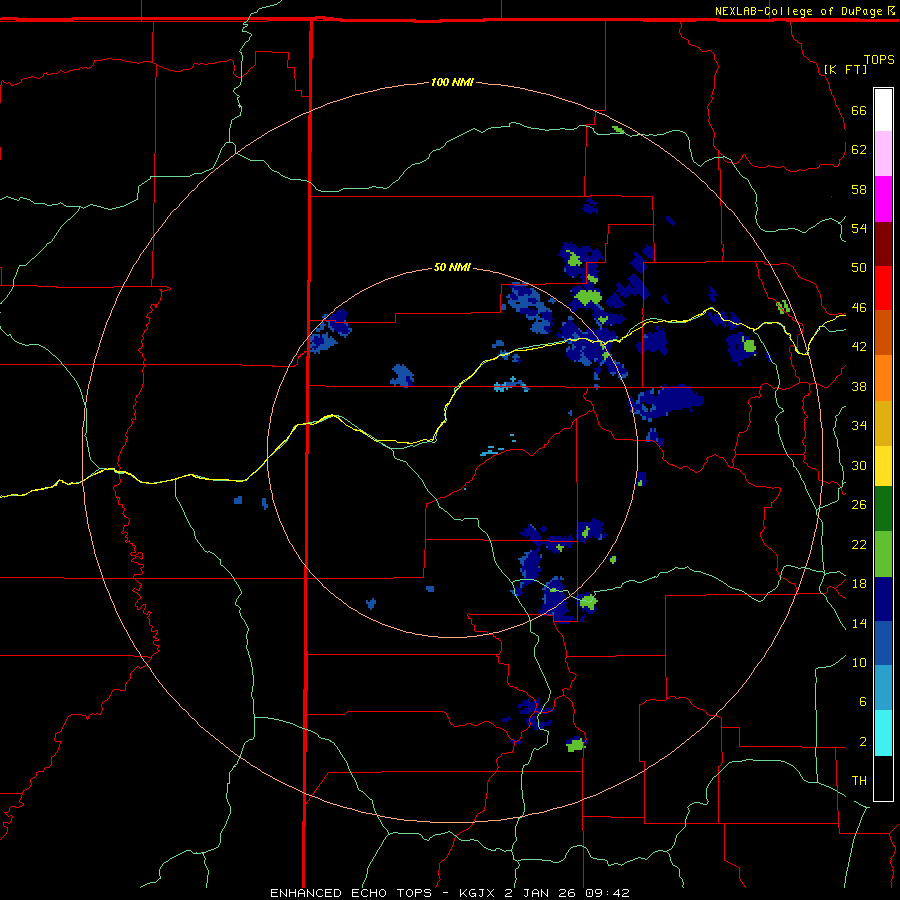Click the magenta legend swatch
Image resolution: width=900 pixels, height=900 pixels.
point(883,199)
